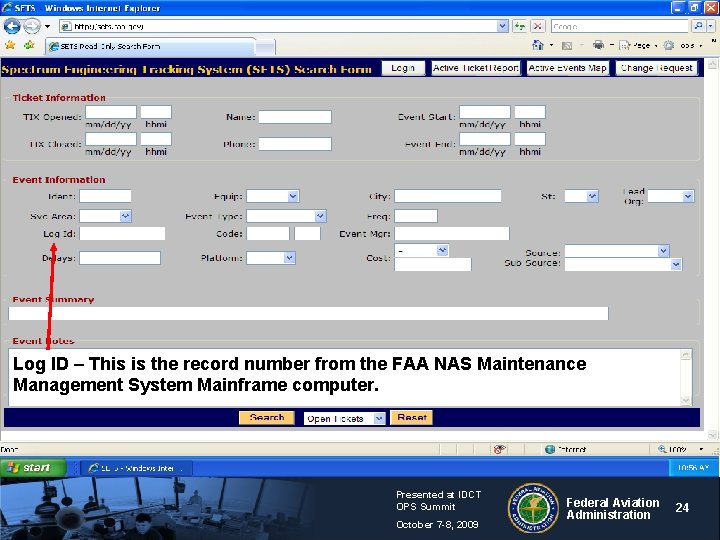The image size is (720, 540).
Task: Click the Internet Explorer taskbar item
Action: click(136, 468)
